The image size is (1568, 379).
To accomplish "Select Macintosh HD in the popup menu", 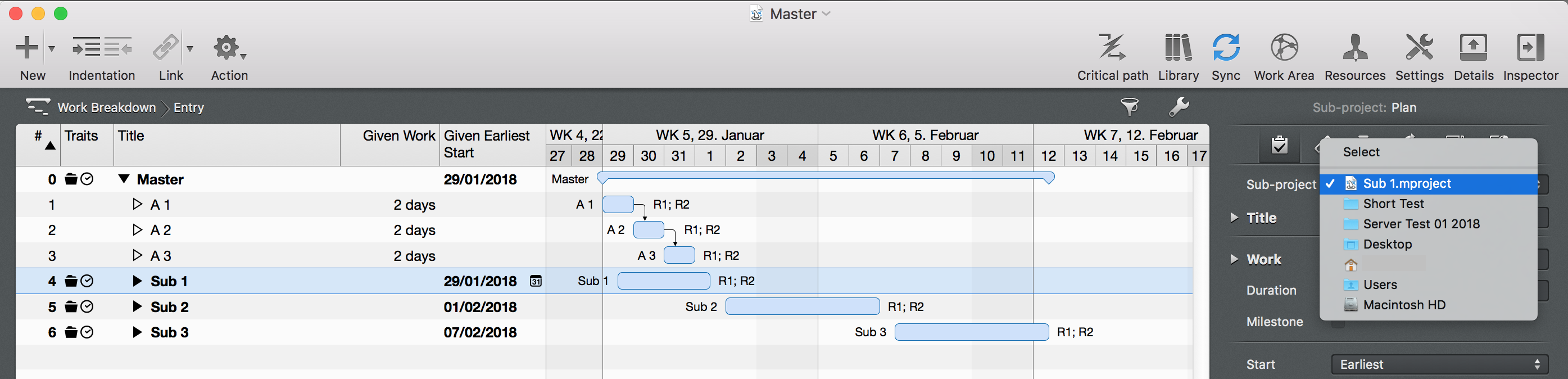I will coord(1404,305).
